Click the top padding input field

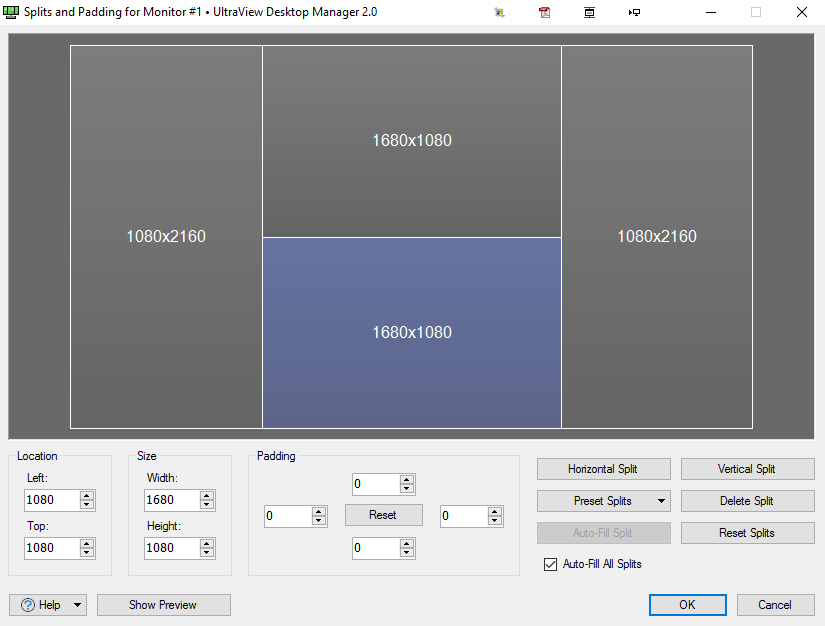point(376,484)
